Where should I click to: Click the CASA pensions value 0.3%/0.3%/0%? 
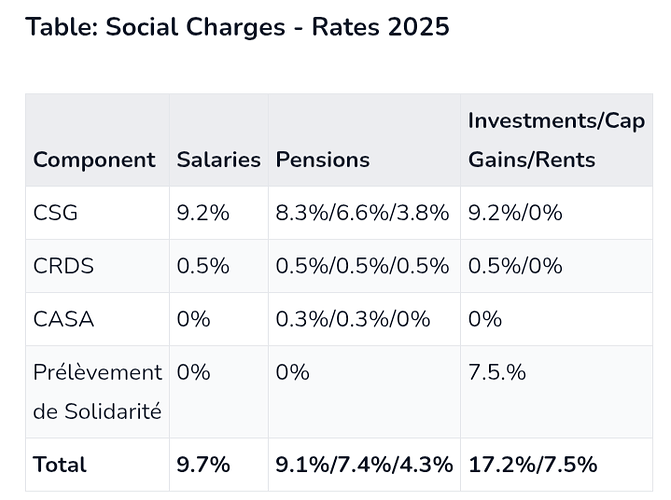352,319
